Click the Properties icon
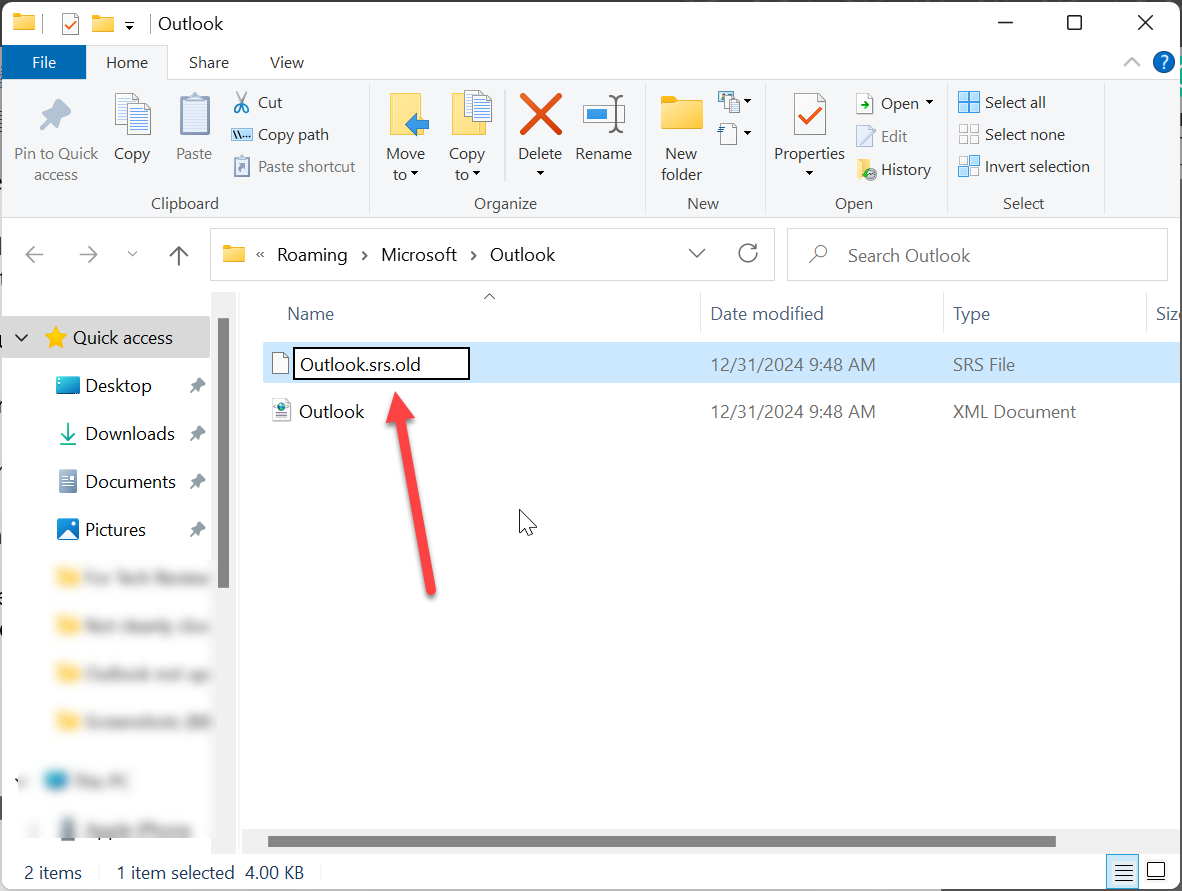Image resolution: width=1182 pixels, height=891 pixels. [810, 115]
